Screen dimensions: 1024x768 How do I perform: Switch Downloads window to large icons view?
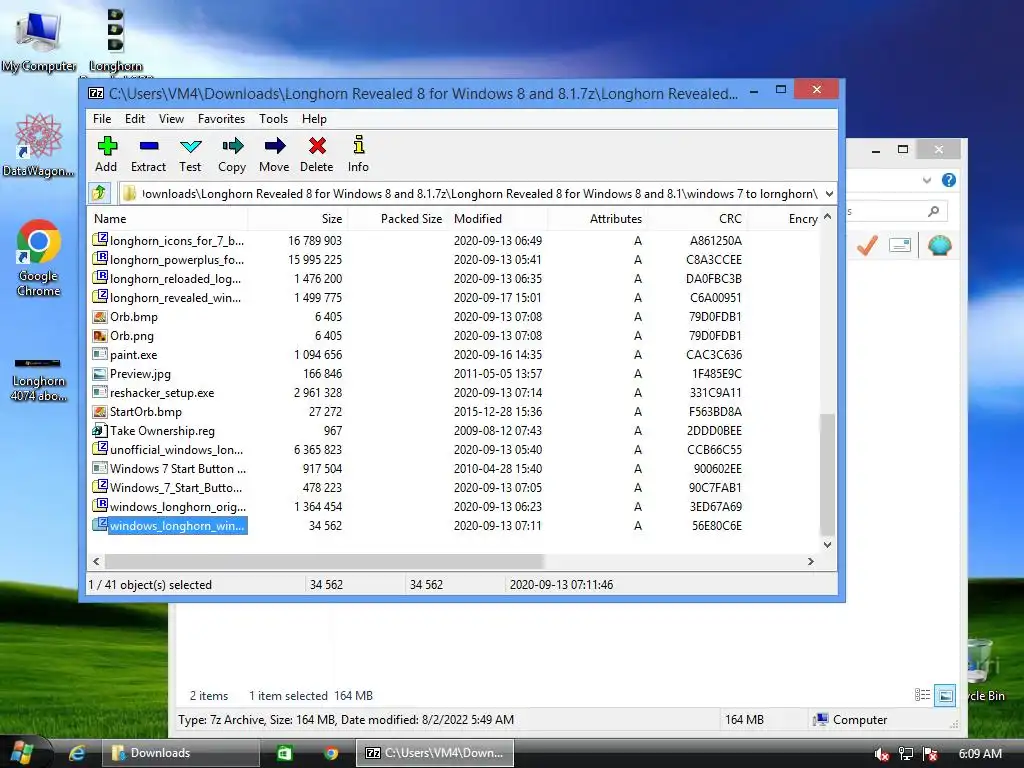pyautogui.click(x=945, y=696)
